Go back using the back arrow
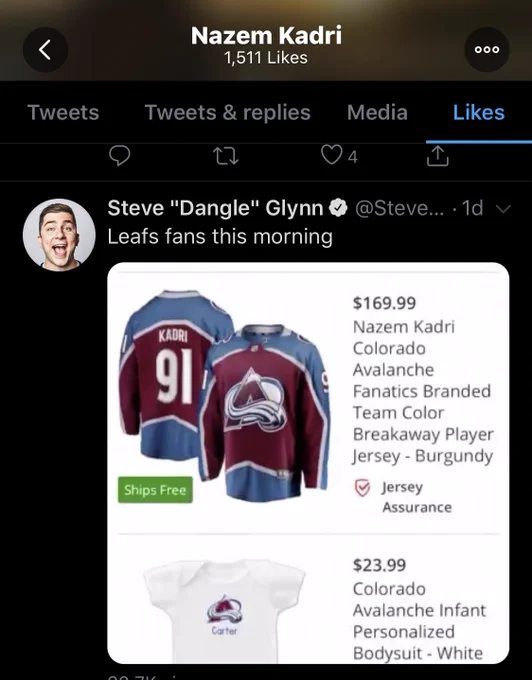The width and height of the screenshot is (532, 680). (x=45, y=49)
